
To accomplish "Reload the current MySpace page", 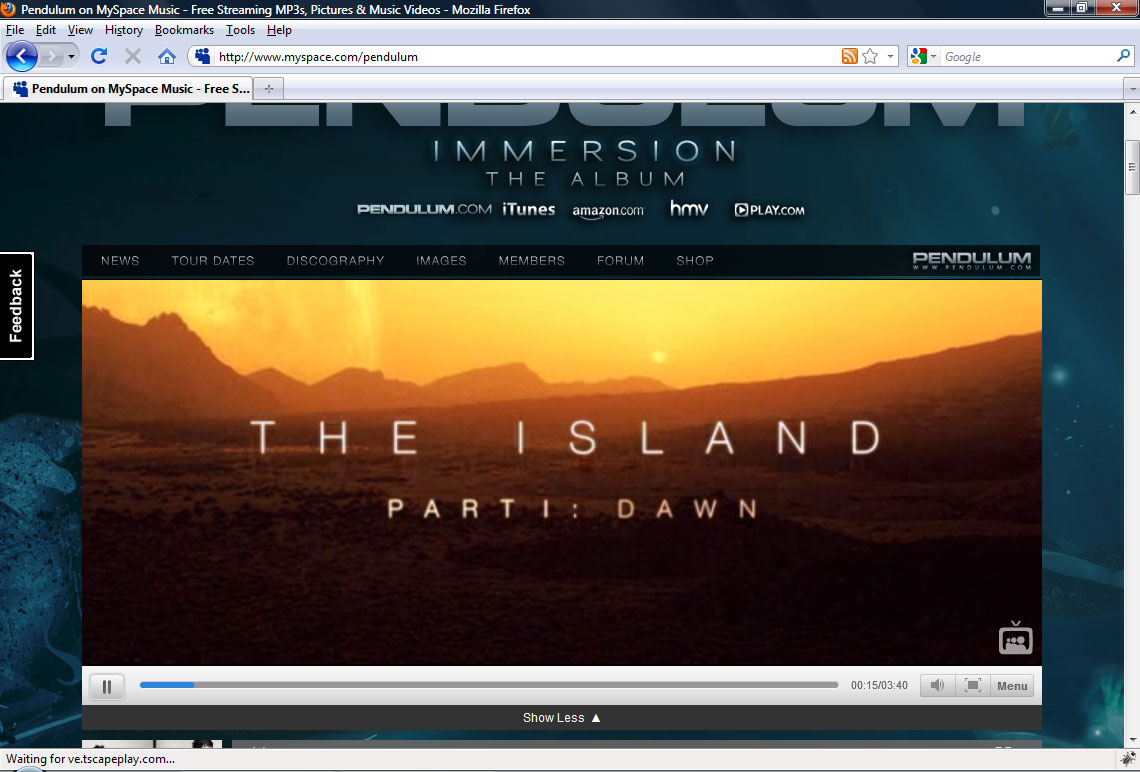I will (99, 56).
